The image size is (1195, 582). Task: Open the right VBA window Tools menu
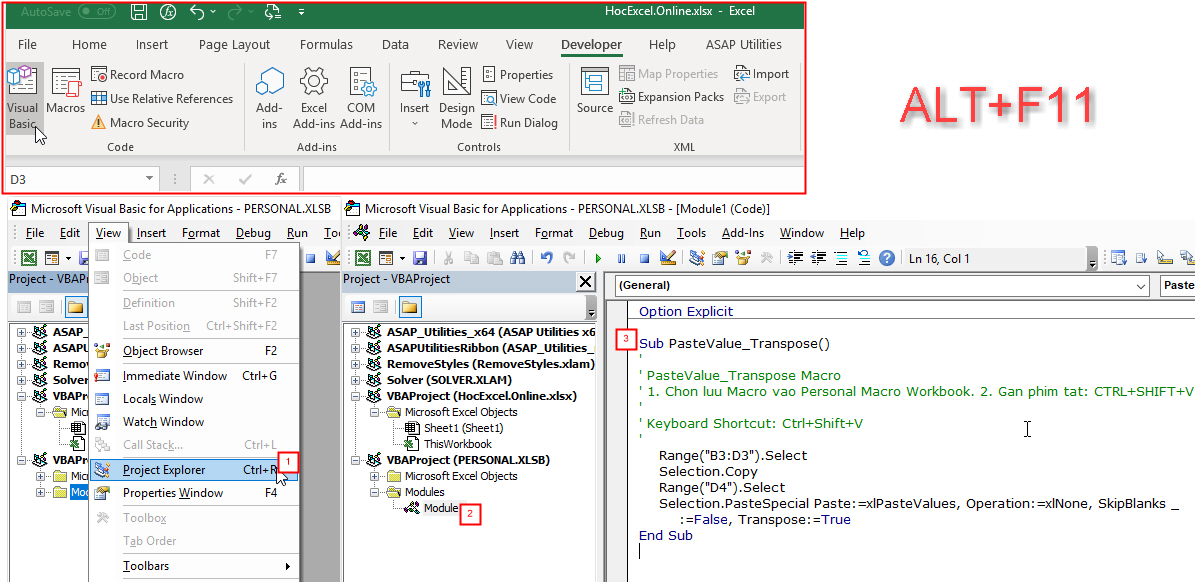click(691, 233)
